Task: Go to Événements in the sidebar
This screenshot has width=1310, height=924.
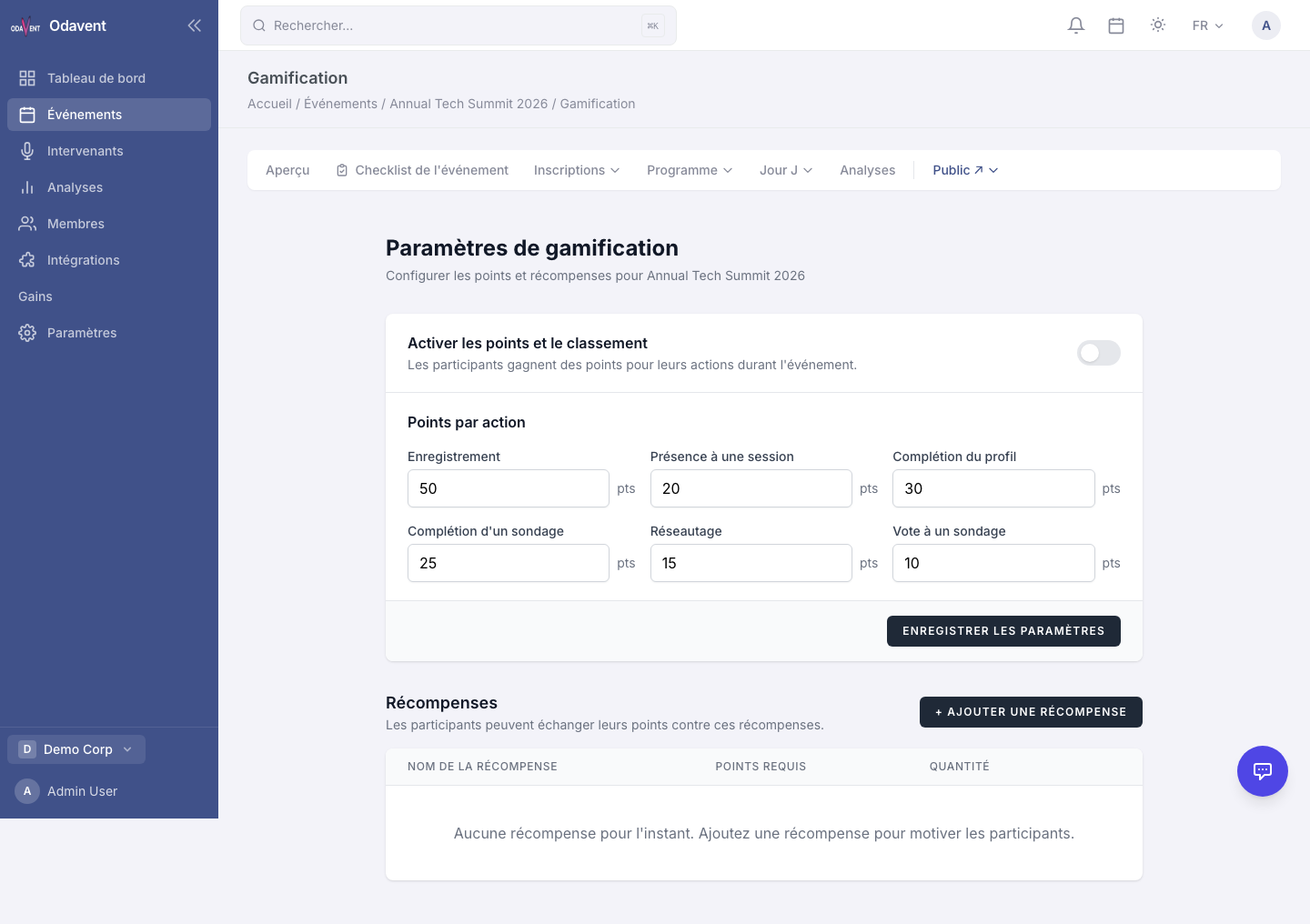Action: (x=109, y=115)
